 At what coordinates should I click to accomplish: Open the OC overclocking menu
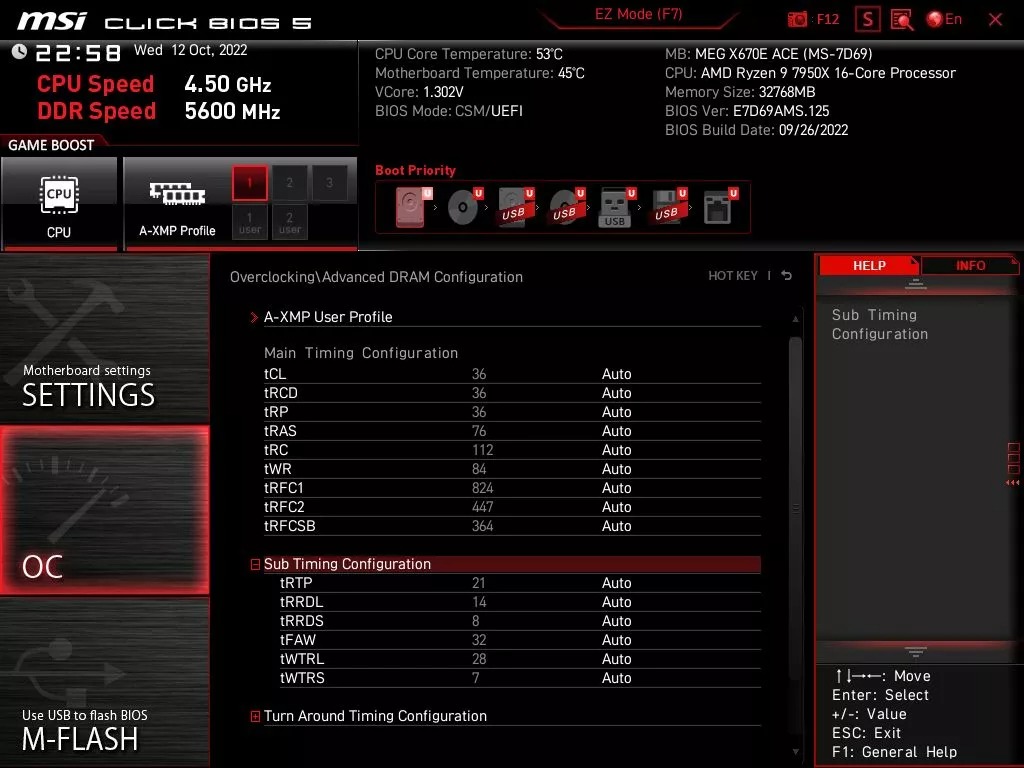tap(104, 511)
